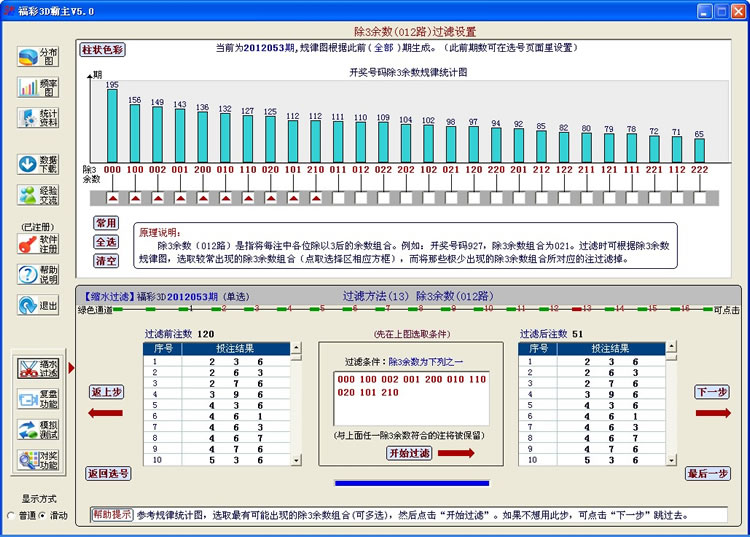Select the 普通 display mode radio button
The height and width of the screenshot is (537, 750).
click(x=12, y=515)
